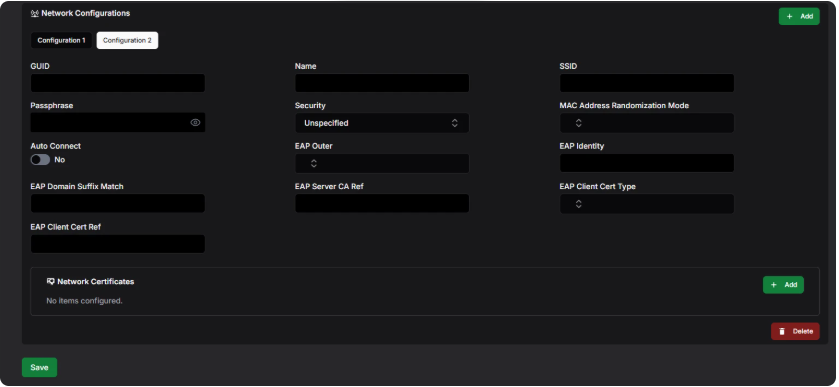This screenshot has height=387, width=839.
Task: Focus the SSID input box
Action: pyautogui.click(x=647, y=83)
